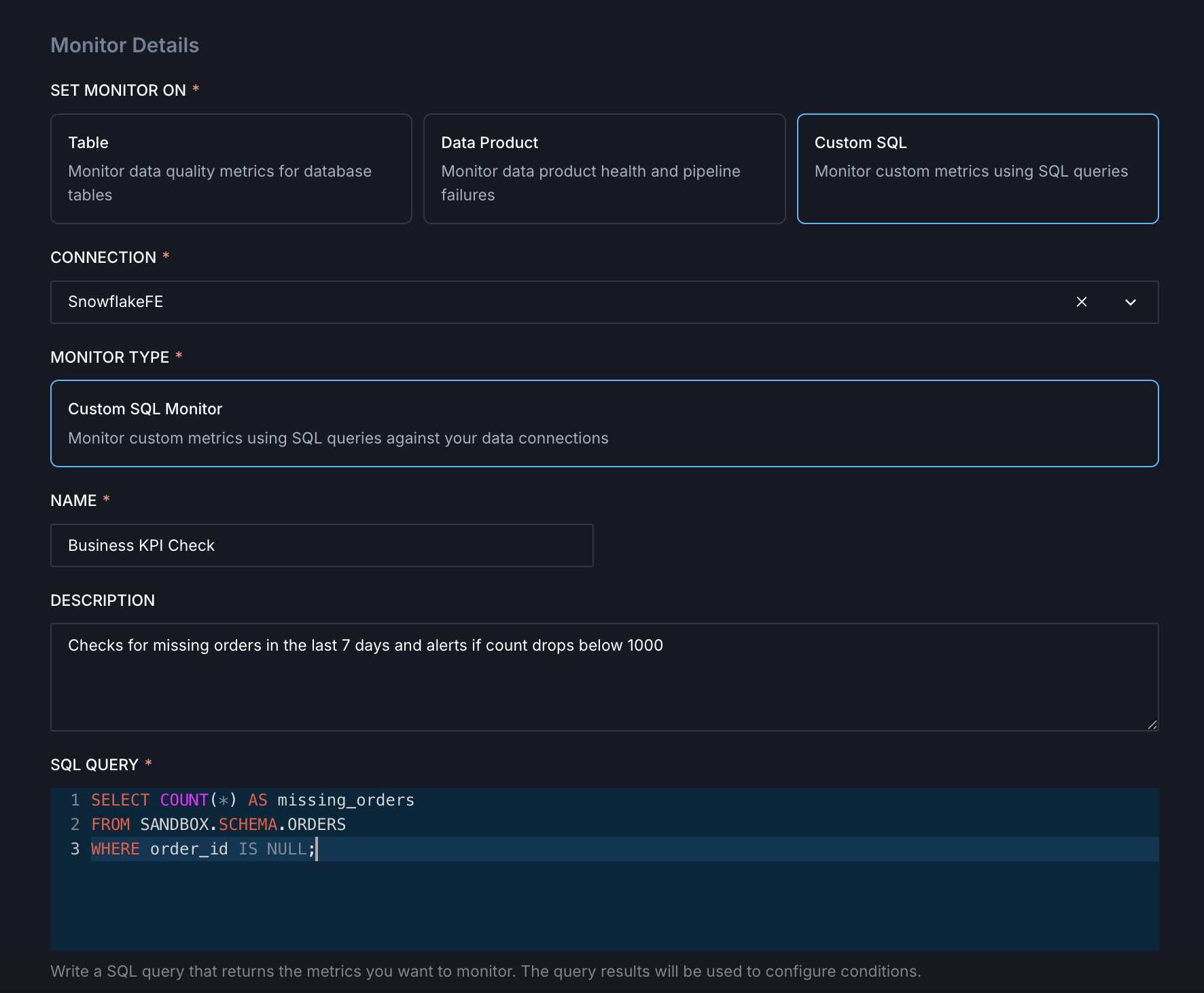1204x993 pixels.
Task: Pick the Custom SQL Monitor type card
Action: pyautogui.click(x=604, y=423)
